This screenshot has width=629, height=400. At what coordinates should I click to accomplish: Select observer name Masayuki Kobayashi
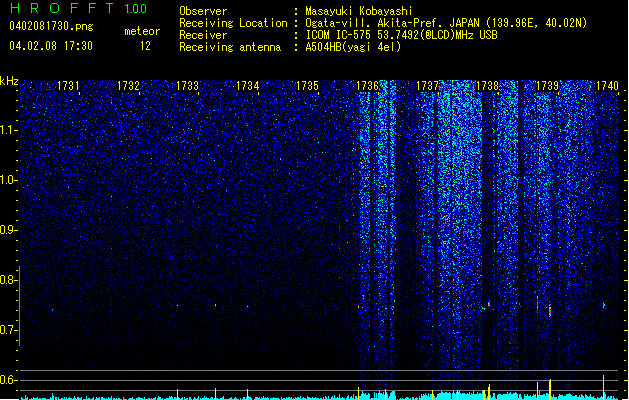click(358, 11)
